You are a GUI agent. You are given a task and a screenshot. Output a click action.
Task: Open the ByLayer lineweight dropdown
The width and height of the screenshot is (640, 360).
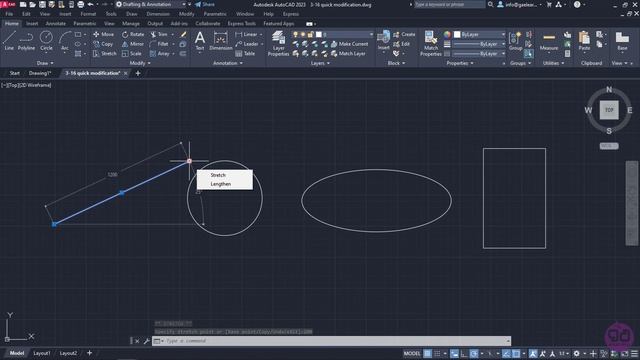[480, 44]
